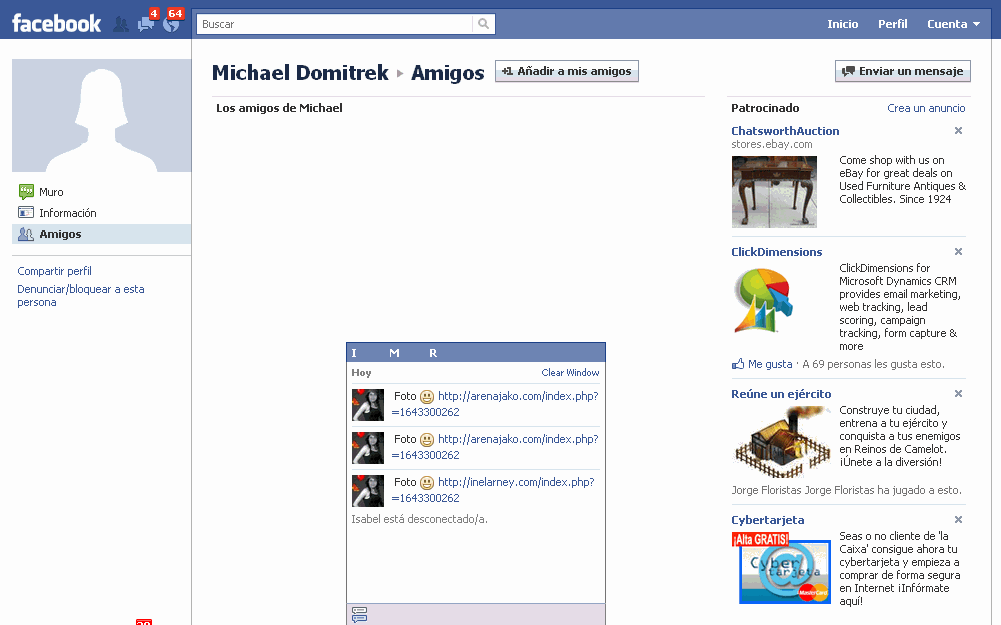Open the first arenajako.com chat link
Image resolution: width=1001 pixels, height=625 pixels.
click(x=495, y=404)
